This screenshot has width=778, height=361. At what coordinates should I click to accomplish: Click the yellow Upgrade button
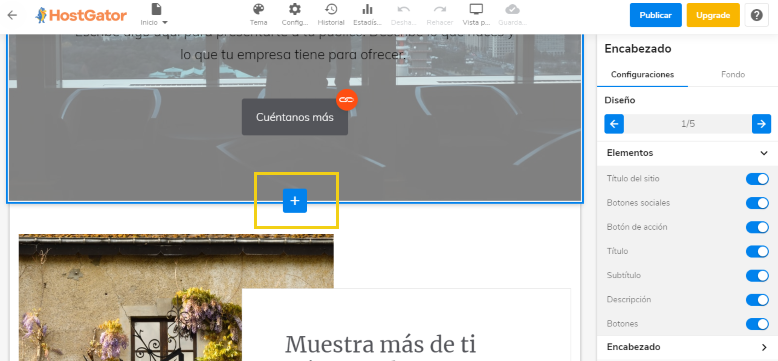713,15
